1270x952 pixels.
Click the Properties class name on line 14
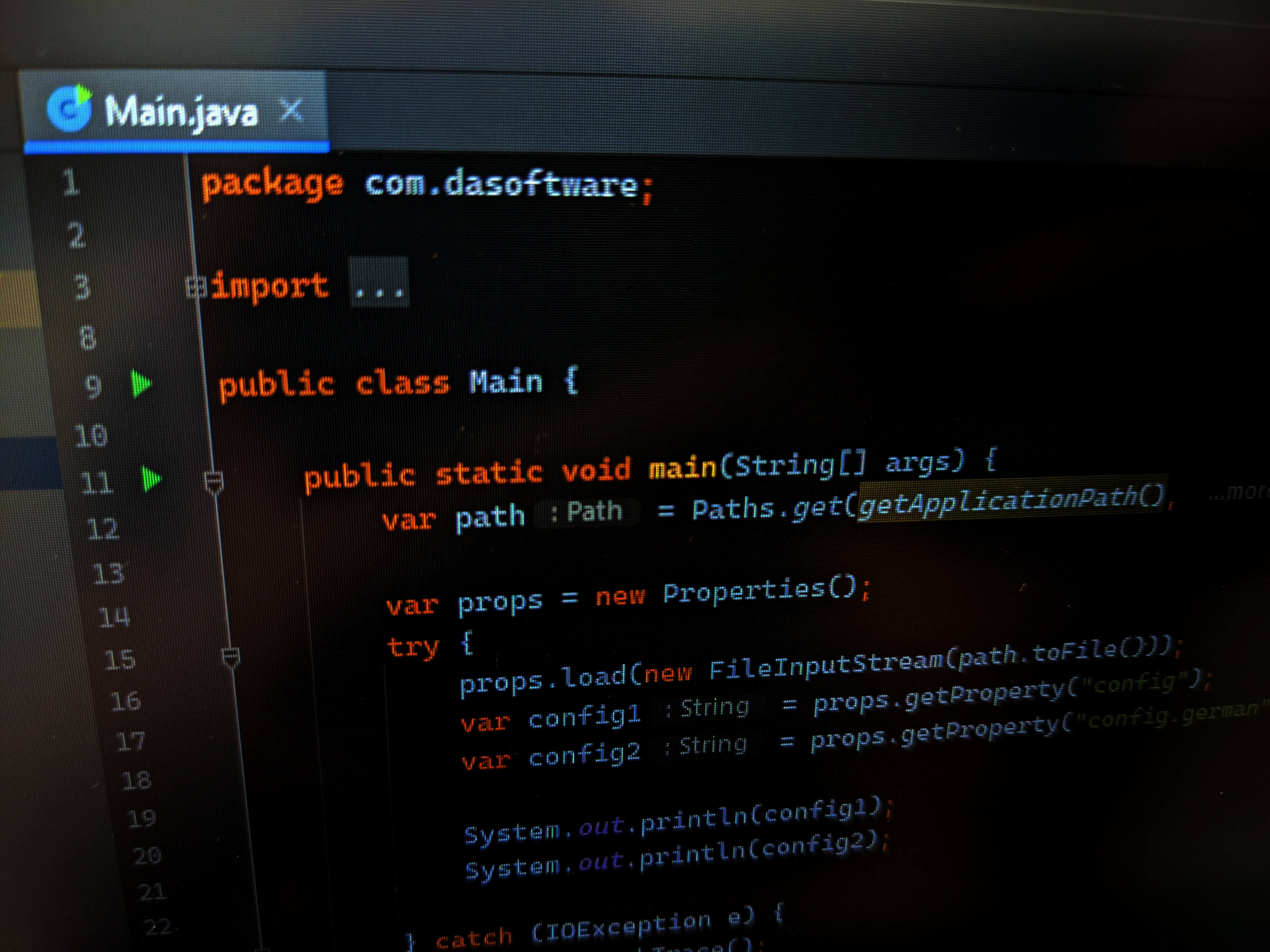point(744,591)
